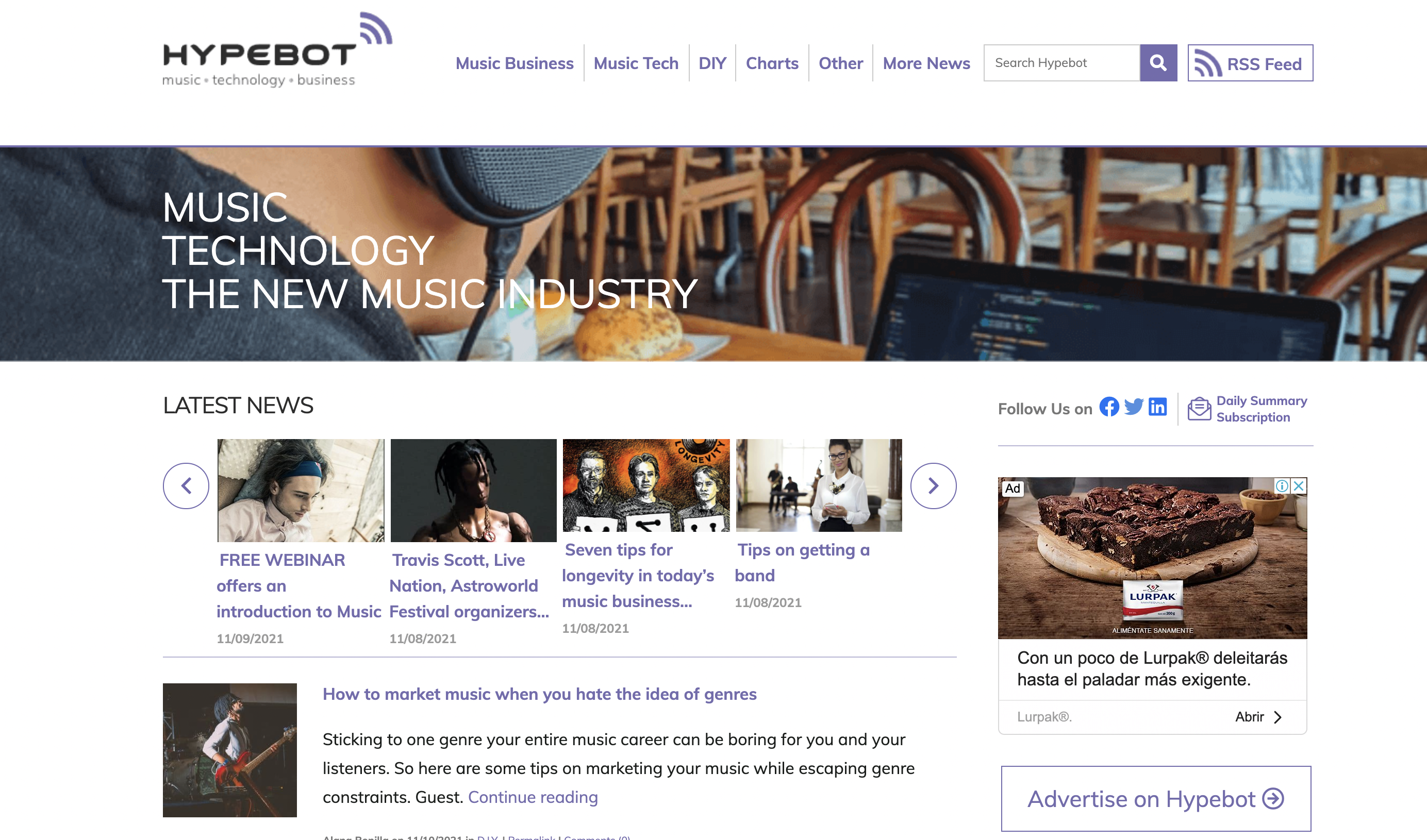Open the Music Business menu
Viewport: 1427px width, 840px height.
(x=514, y=63)
